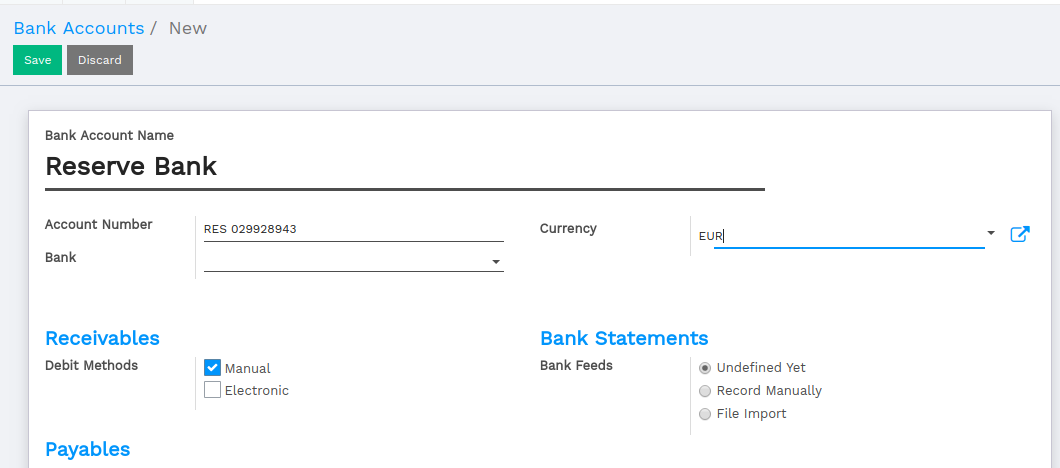Select the Record Manually radio option
The height and width of the screenshot is (468, 1060).
[705, 391]
